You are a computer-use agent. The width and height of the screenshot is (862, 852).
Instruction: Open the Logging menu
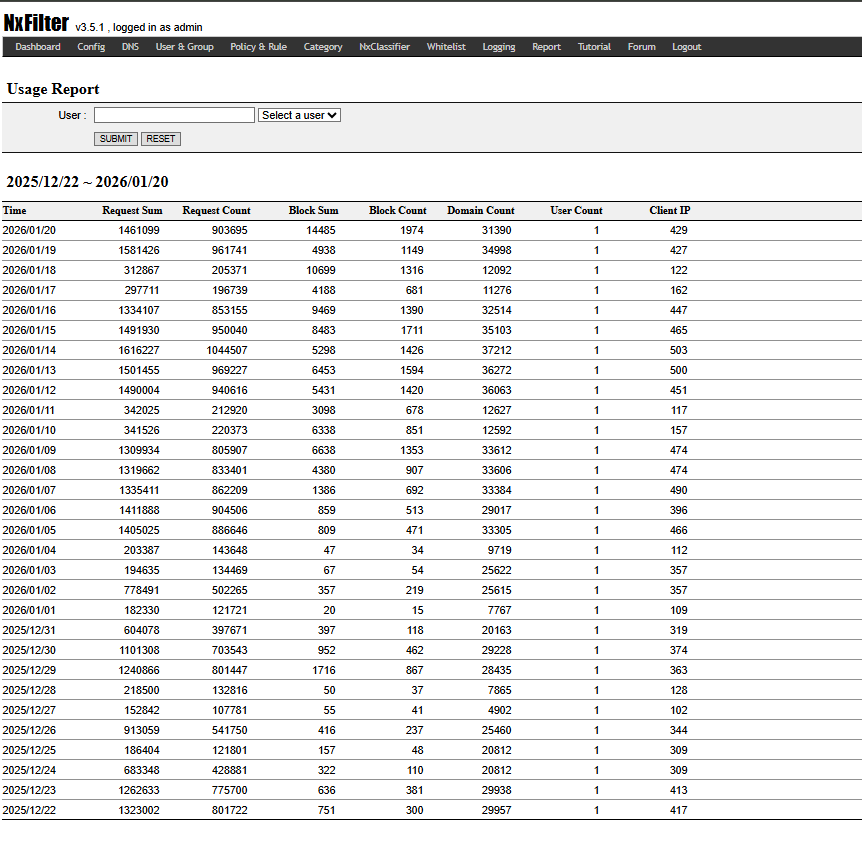pos(499,47)
